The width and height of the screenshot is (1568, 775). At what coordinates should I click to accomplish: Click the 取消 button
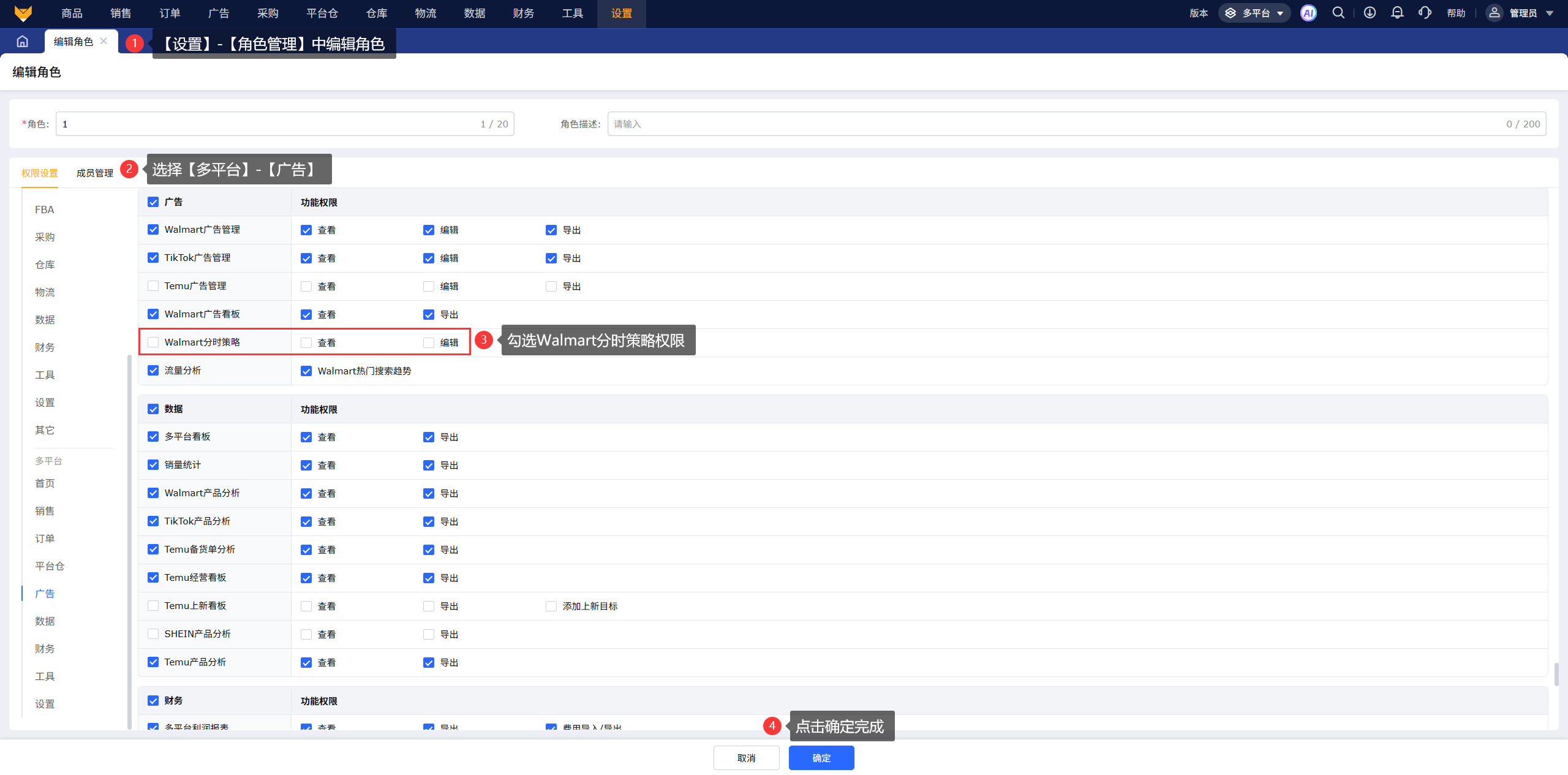pos(746,758)
